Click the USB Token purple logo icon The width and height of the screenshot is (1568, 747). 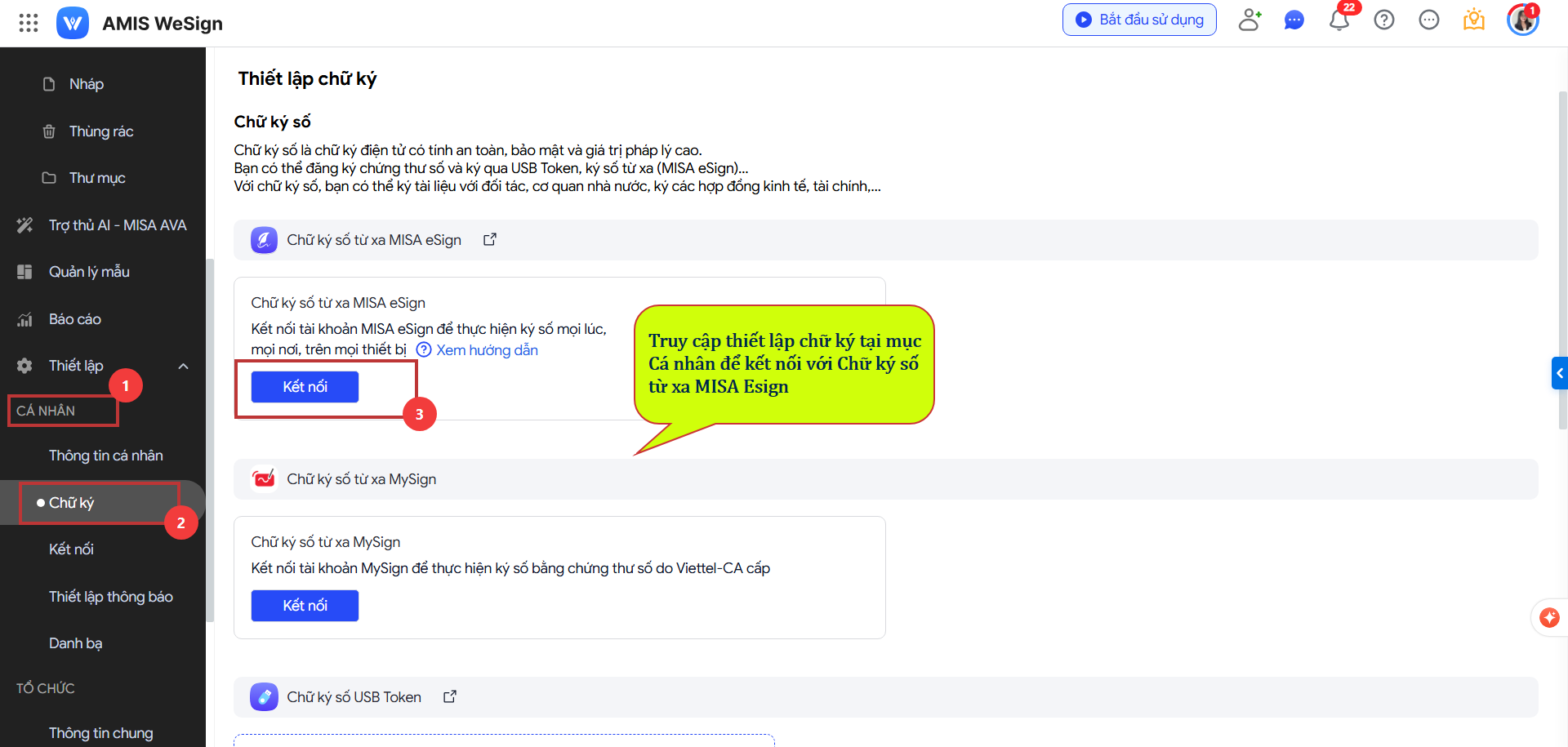coord(264,697)
